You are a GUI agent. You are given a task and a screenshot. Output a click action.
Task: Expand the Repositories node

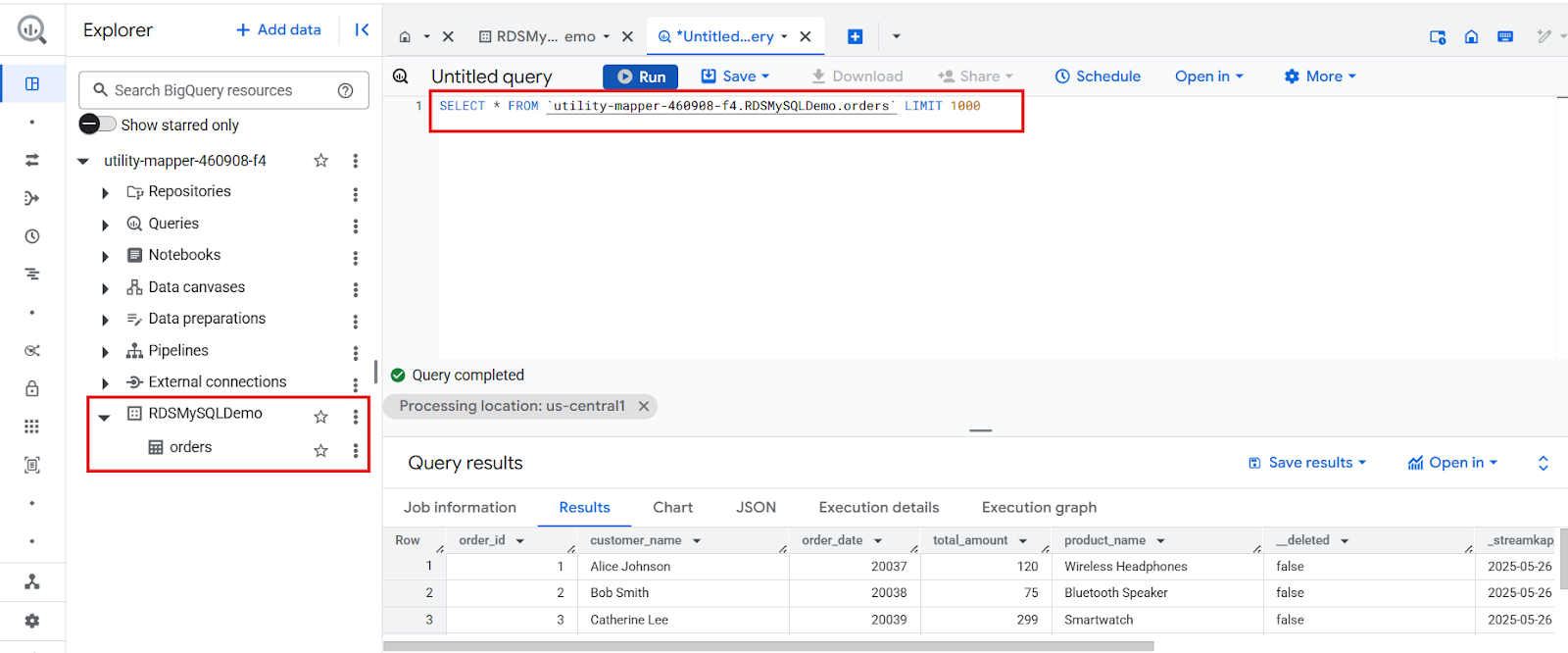point(105,193)
